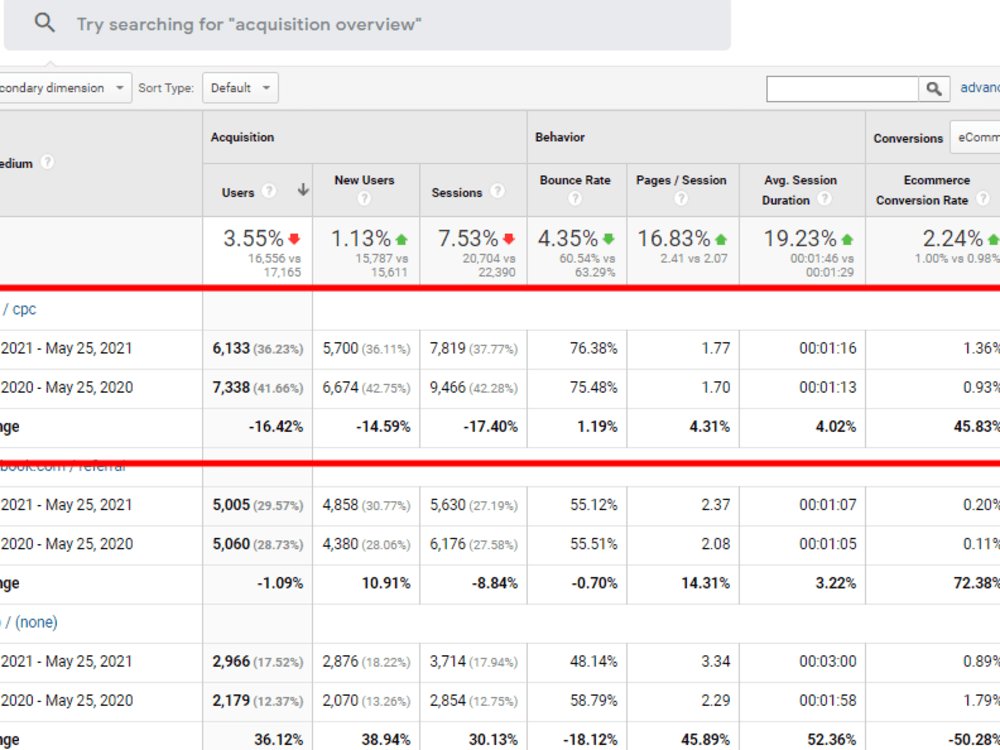Click the 3.55% Users summary value

tap(253, 239)
